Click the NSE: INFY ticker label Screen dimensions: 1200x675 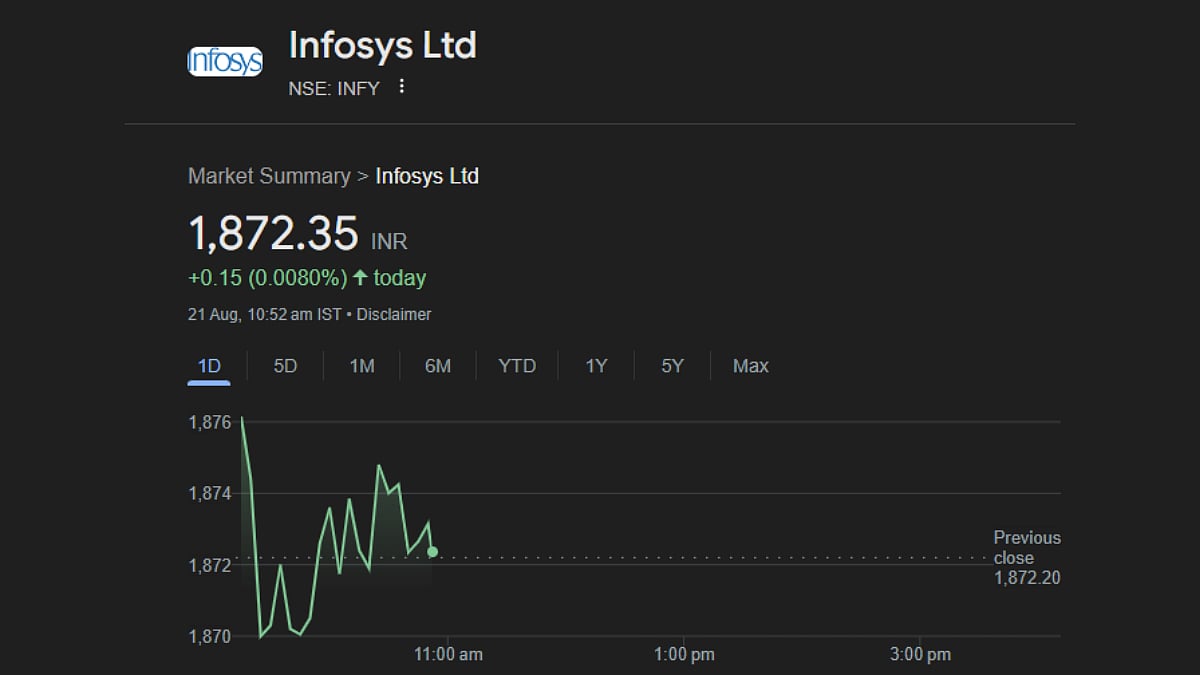[334, 88]
